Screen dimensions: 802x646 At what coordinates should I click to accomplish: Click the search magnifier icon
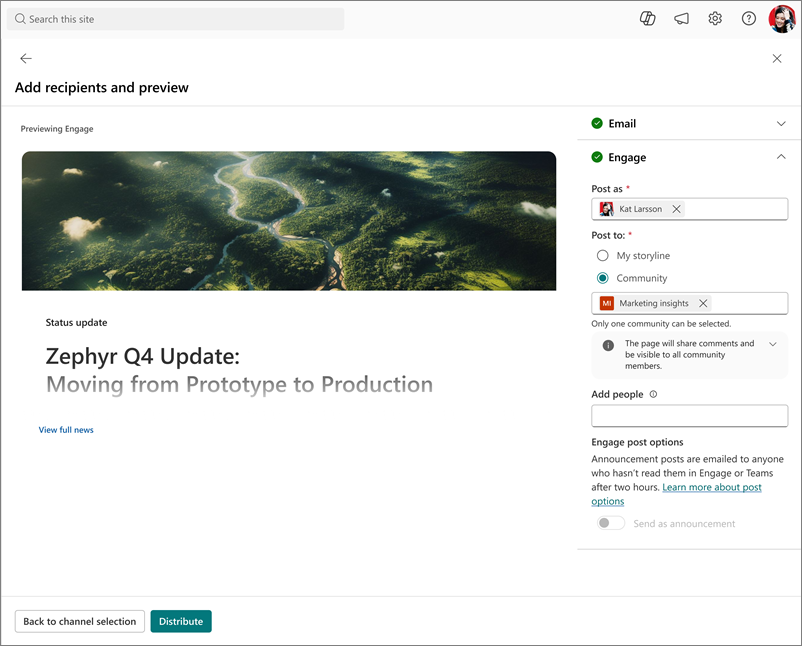coord(20,19)
